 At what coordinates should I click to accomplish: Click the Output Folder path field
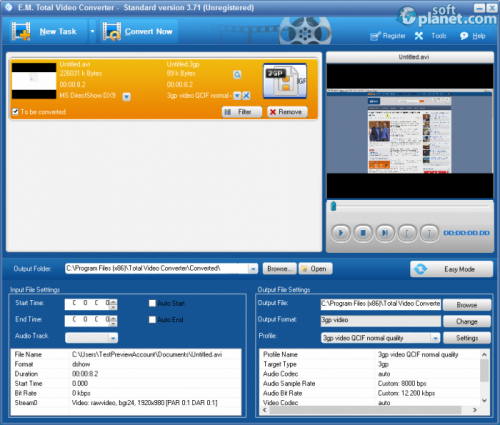click(157, 269)
